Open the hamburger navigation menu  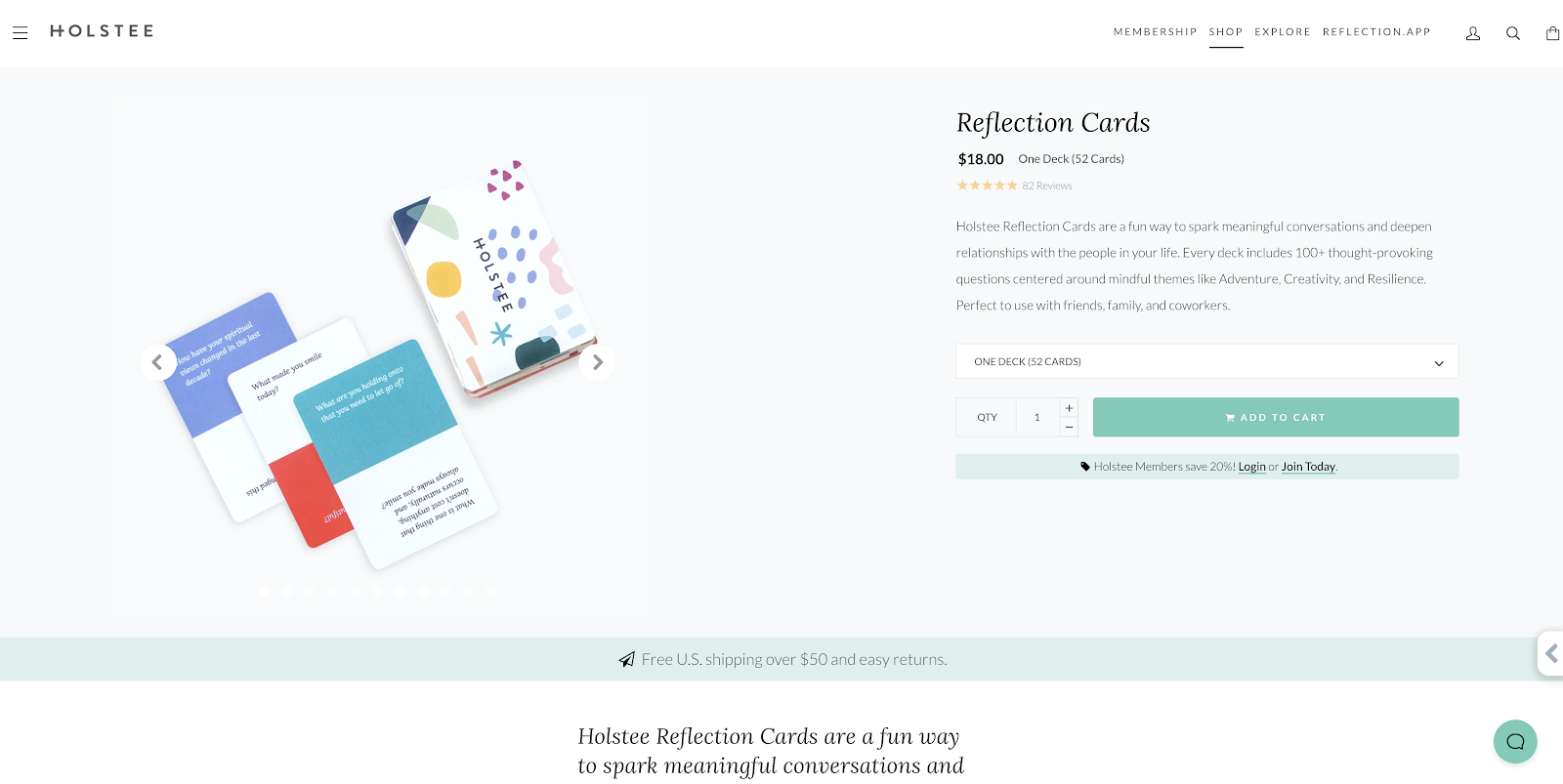20,31
